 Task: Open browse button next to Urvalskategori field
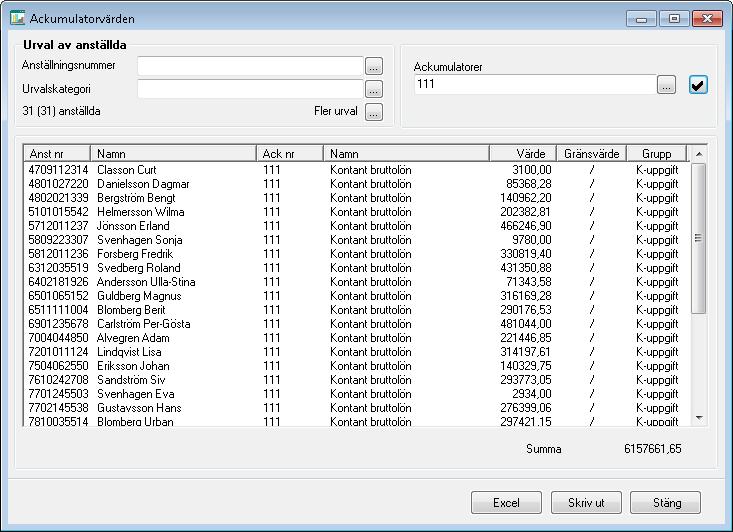click(374, 89)
